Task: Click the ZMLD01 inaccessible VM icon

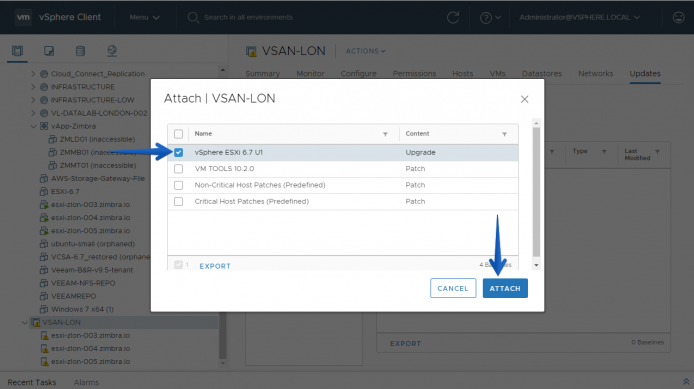Action: (53, 139)
